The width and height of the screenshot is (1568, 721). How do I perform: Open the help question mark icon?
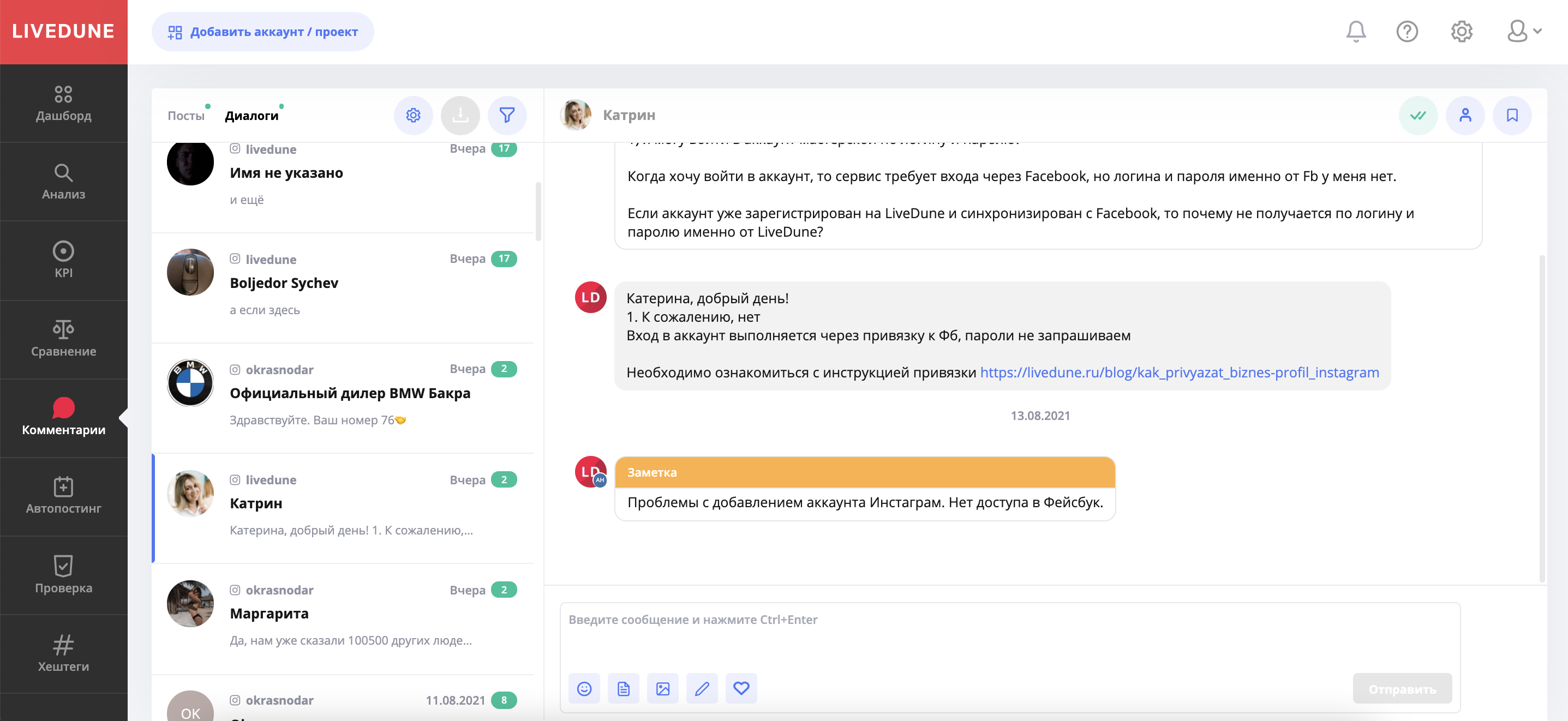[x=1407, y=31]
